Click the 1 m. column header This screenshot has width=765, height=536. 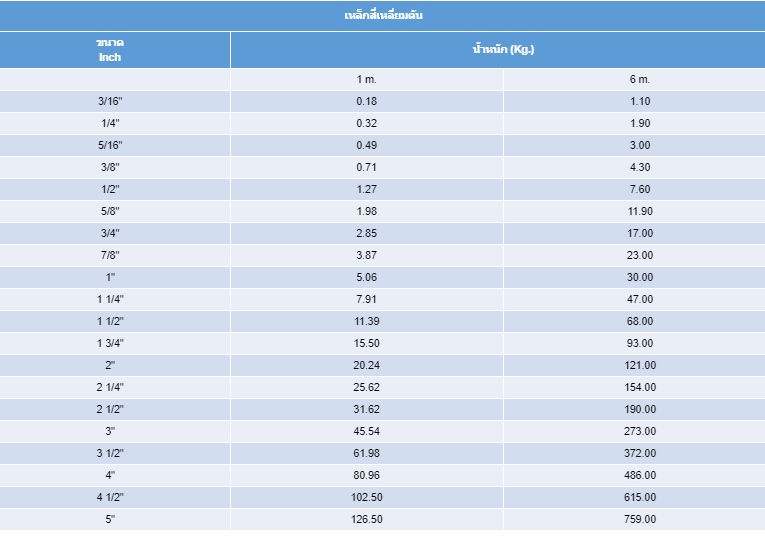coord(367,79)
